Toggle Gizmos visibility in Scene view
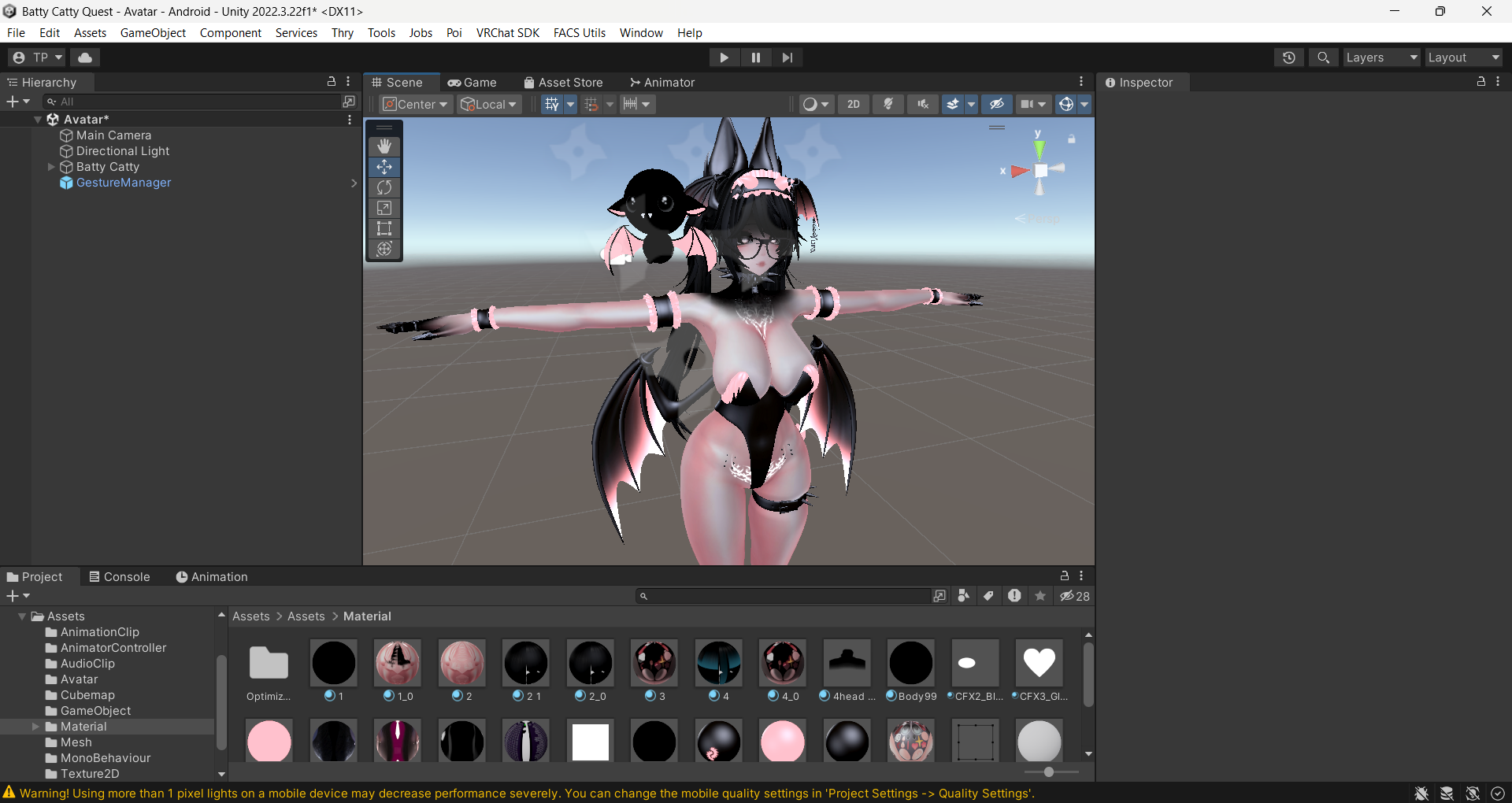 click(x=1066, y=104)
